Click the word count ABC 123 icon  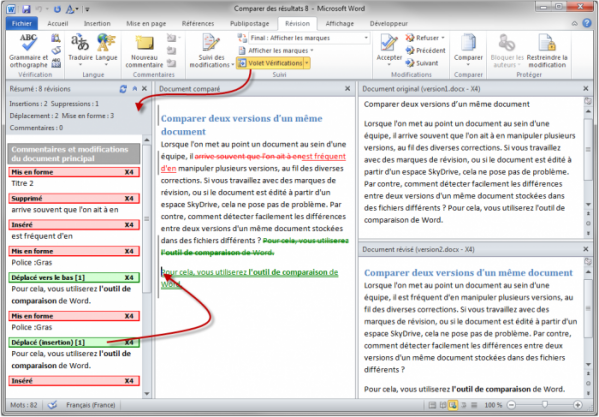tap(56, 63)
